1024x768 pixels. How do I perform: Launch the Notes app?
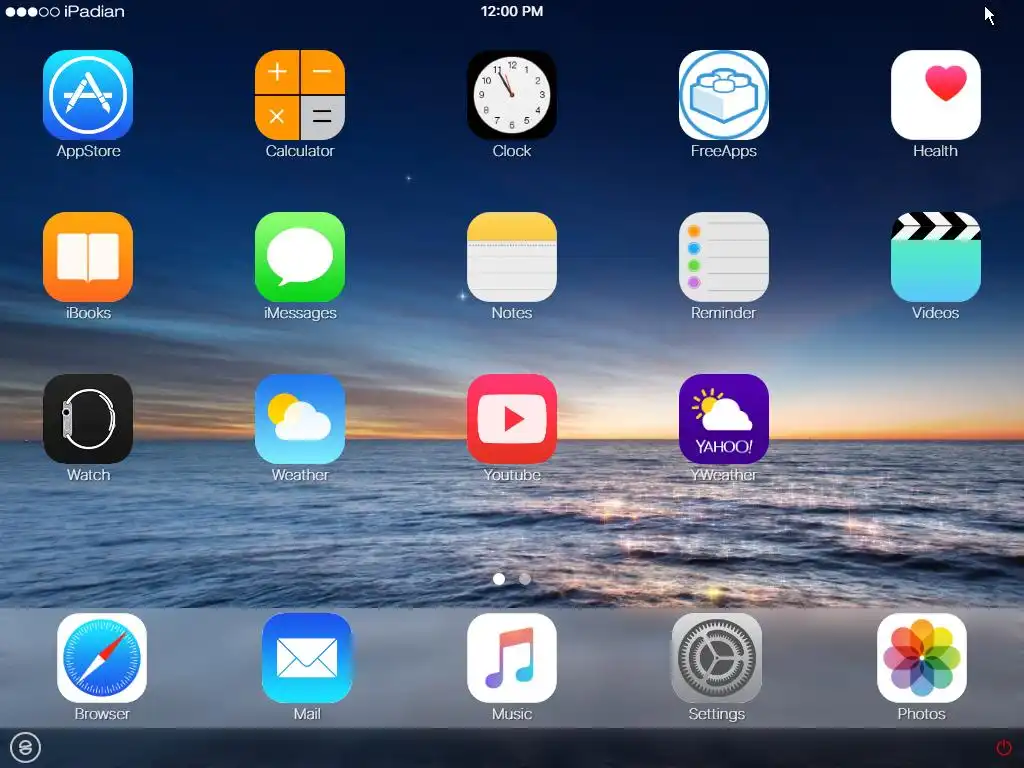point(512,257)
